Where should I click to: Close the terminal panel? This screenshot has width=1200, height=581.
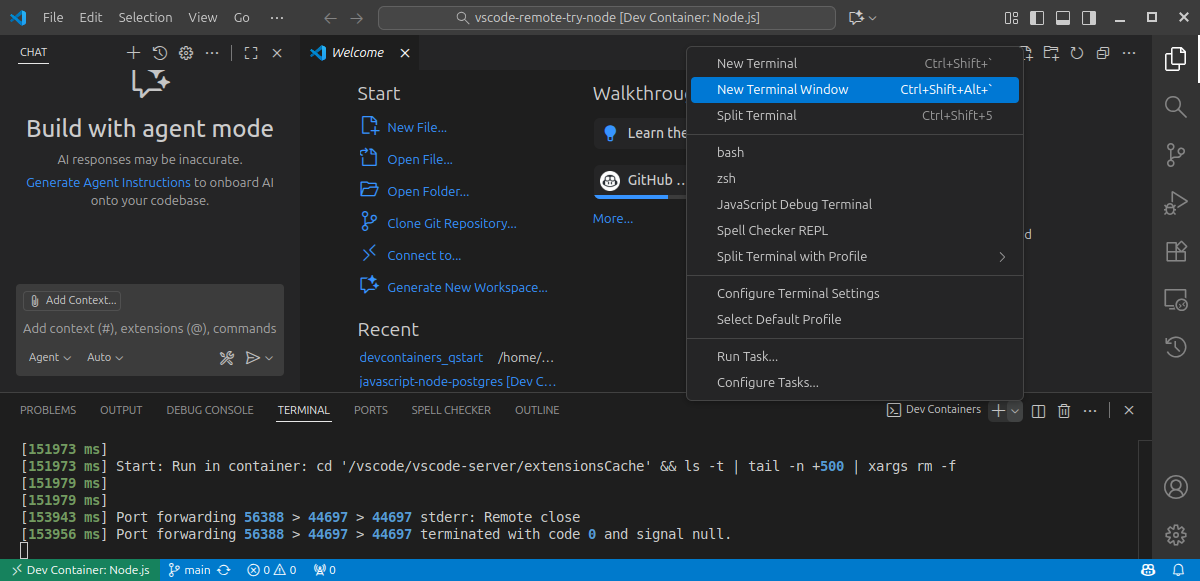pos(1129,411)
